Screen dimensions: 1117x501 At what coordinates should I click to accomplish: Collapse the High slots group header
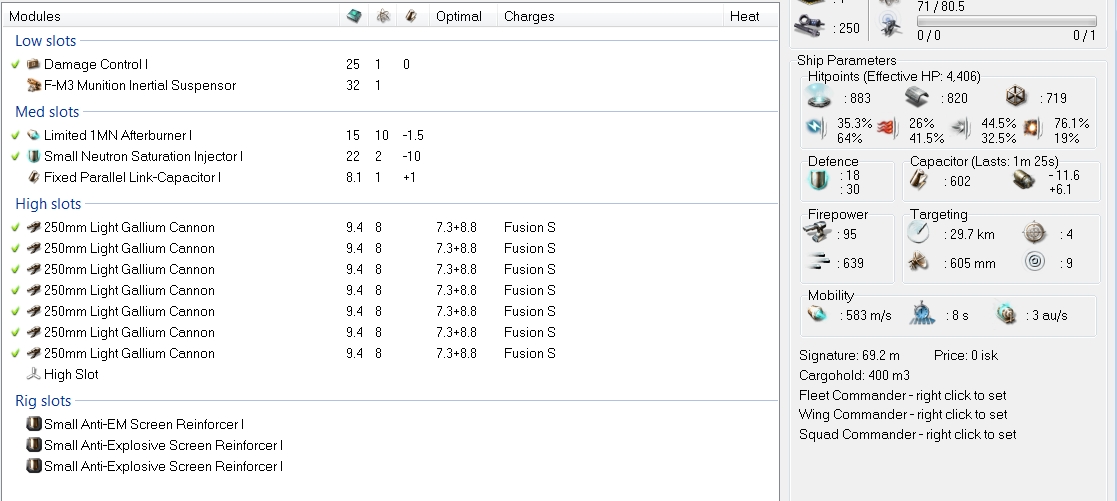click(x=47, y=204)
